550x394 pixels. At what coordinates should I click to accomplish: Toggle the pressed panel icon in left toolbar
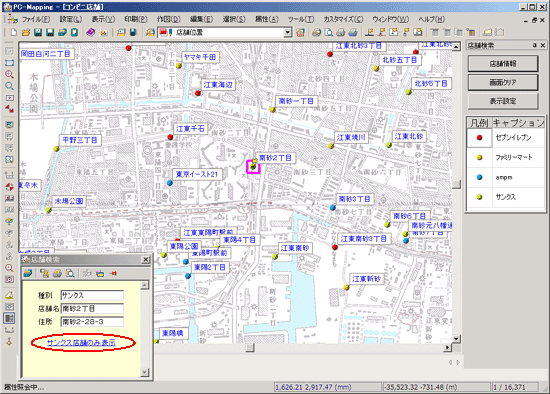[x=9, y=318]
